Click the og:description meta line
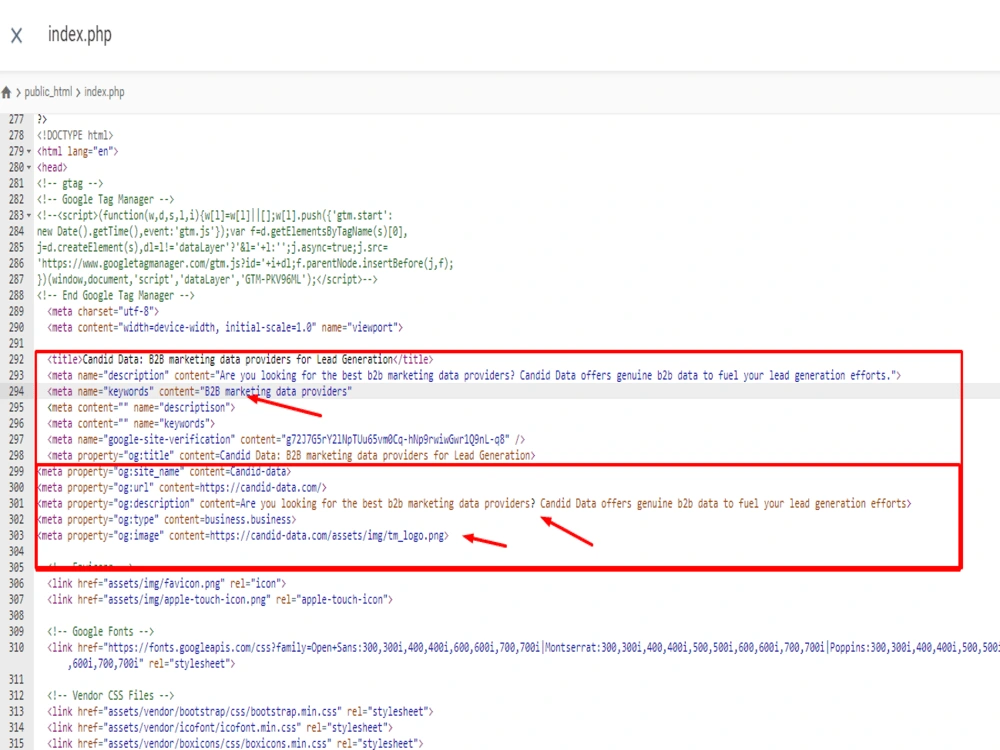Viewport: 1000px width, 750px height. point(474,503)
